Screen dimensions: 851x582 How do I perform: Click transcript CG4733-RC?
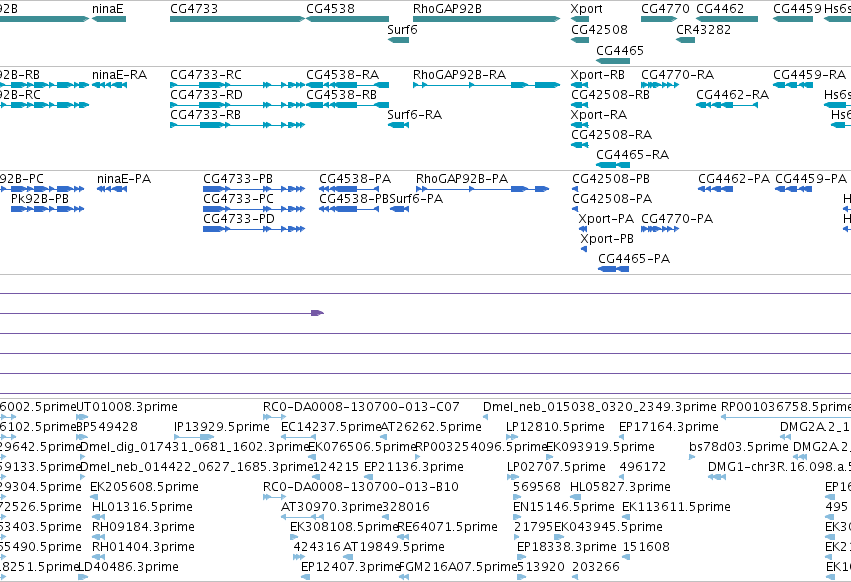click(237, 85)
